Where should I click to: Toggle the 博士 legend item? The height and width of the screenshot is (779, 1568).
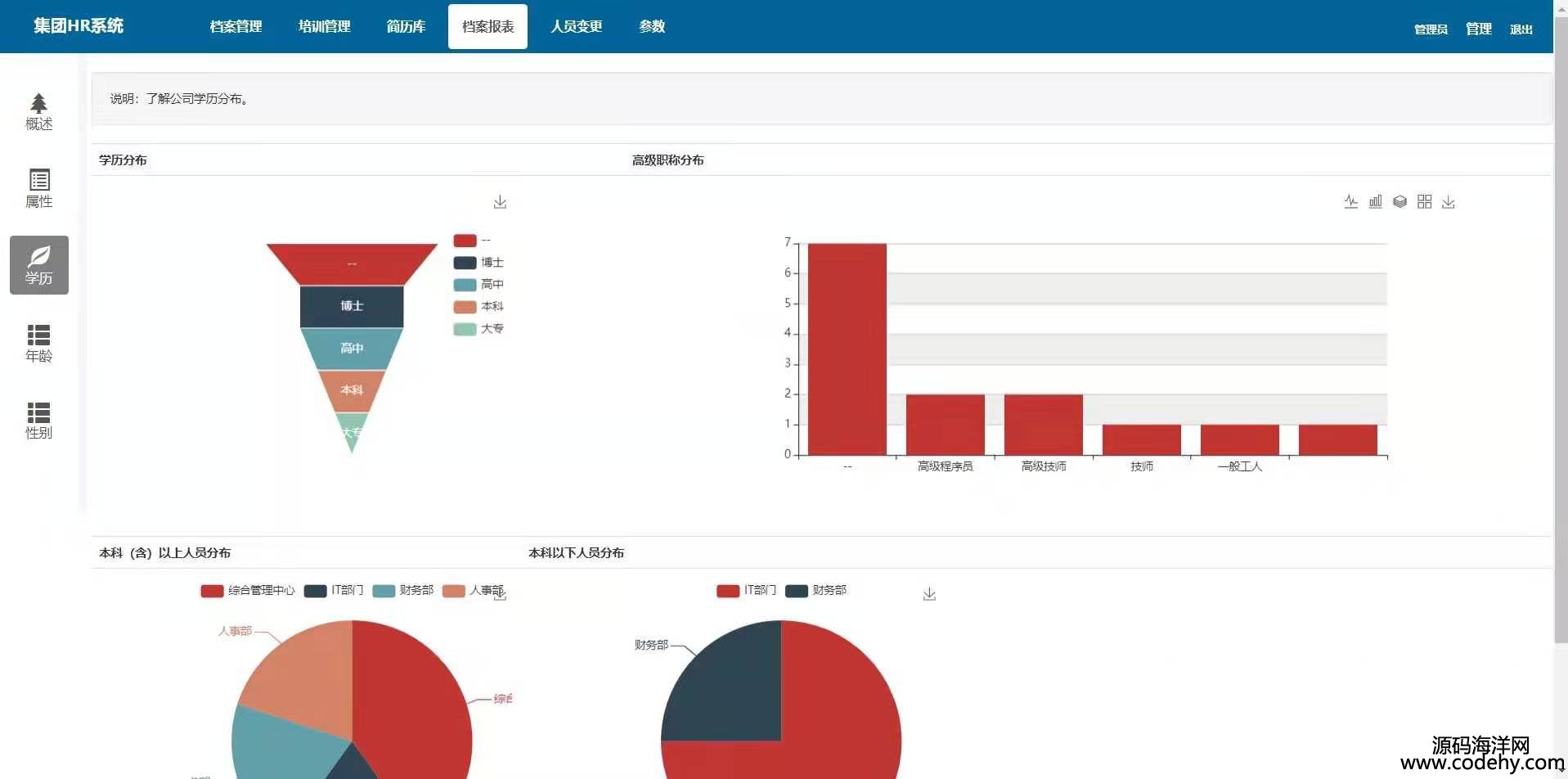point(478,263)
